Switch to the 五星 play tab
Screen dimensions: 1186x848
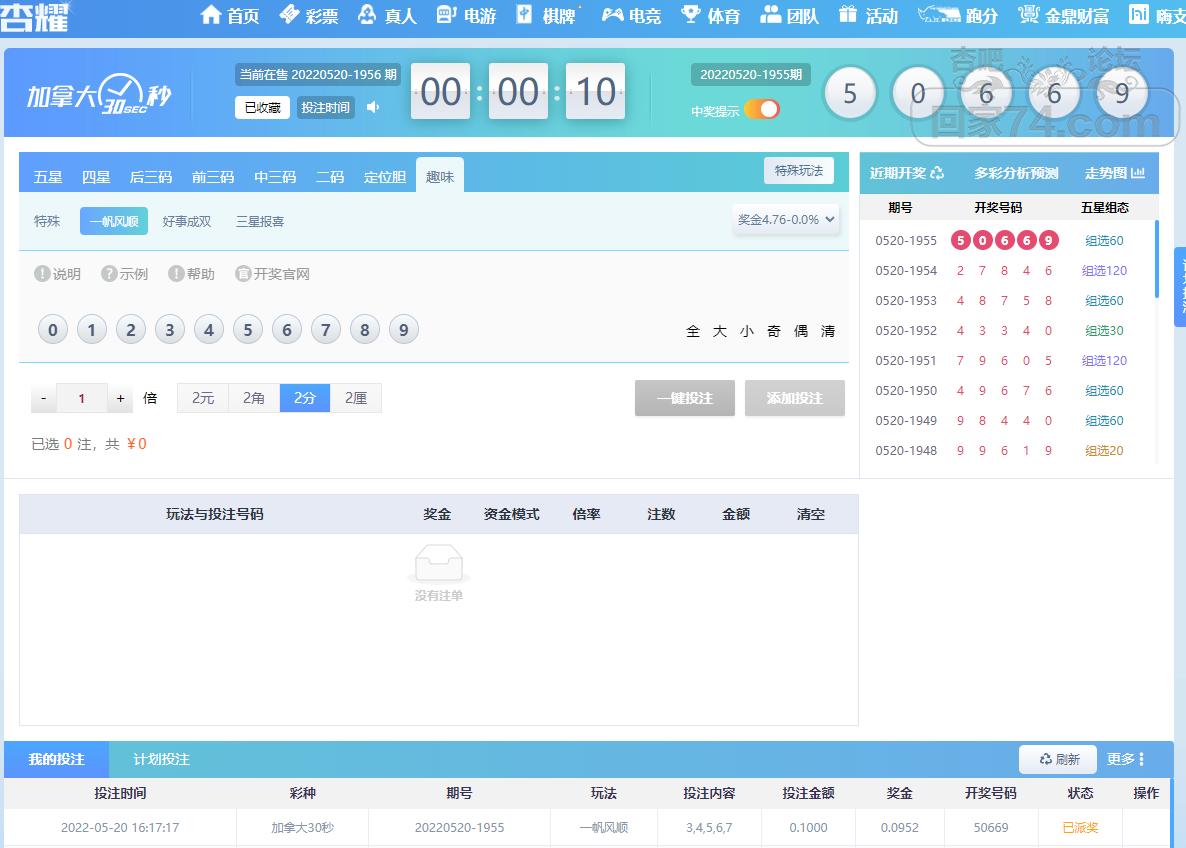(x=48, y=177)
